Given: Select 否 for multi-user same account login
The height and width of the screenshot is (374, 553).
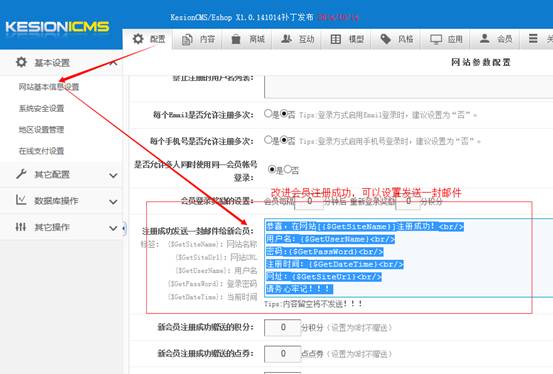Looking at the screenshot, I should (x=287, y=169).
